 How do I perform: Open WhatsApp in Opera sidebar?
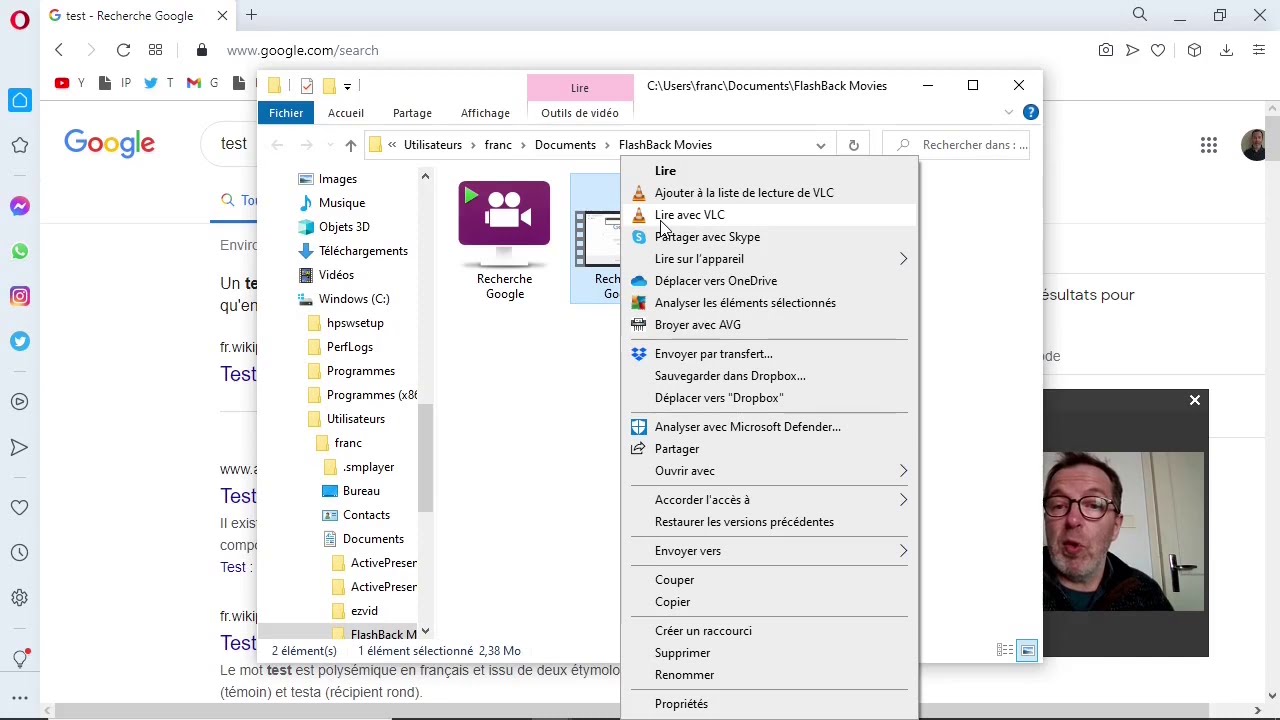20,251
